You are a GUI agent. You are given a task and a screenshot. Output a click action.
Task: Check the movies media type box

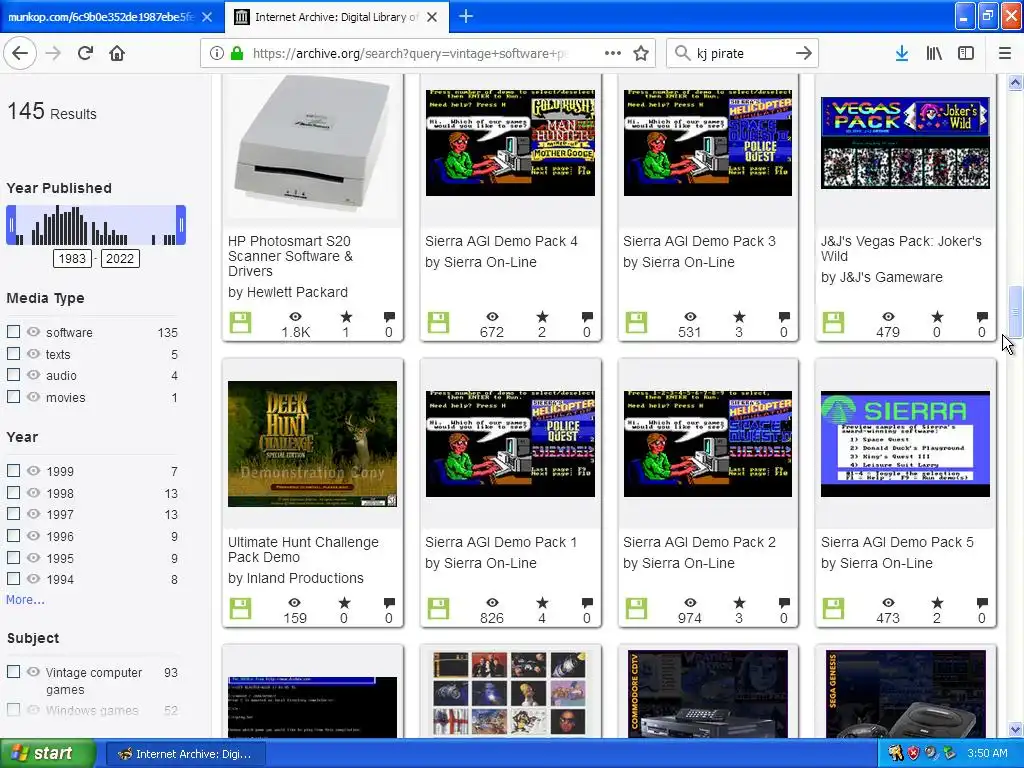coord(13,396)
